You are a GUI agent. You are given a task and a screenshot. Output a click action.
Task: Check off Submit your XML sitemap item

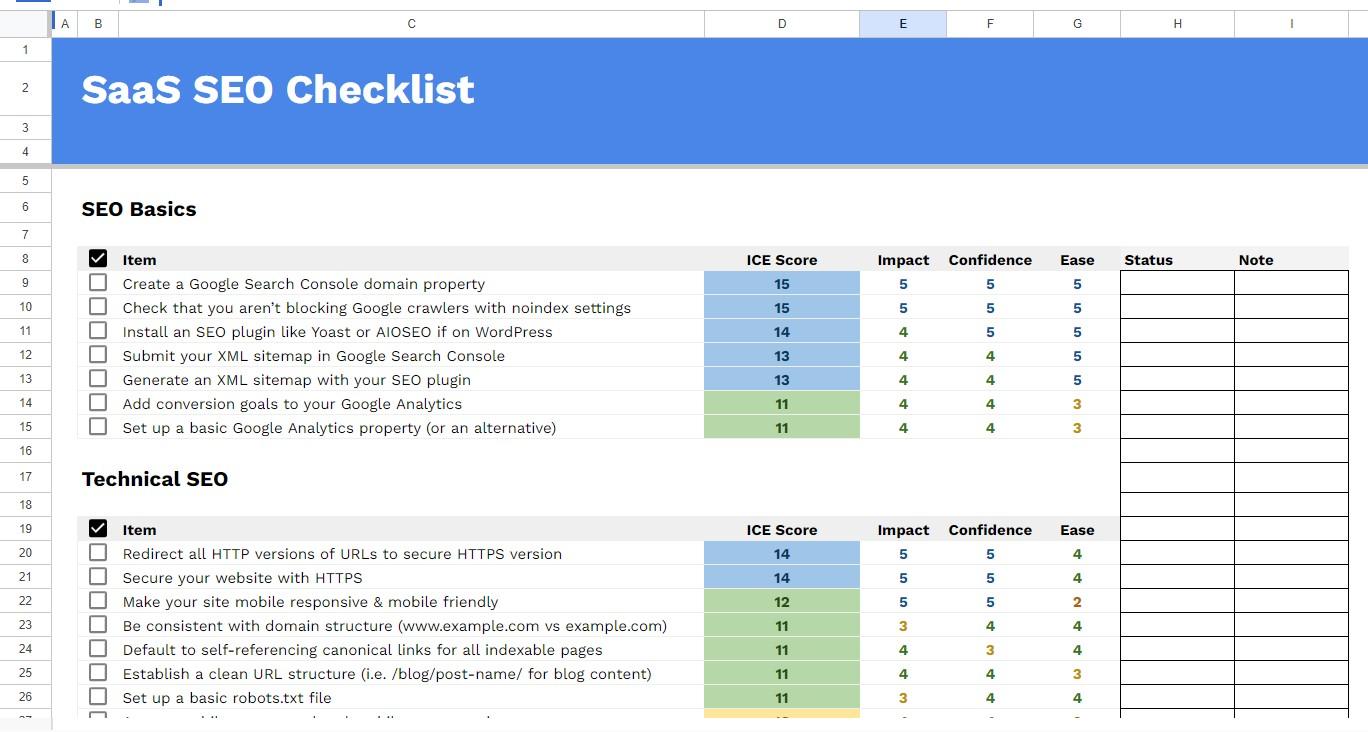click(98, 355)
